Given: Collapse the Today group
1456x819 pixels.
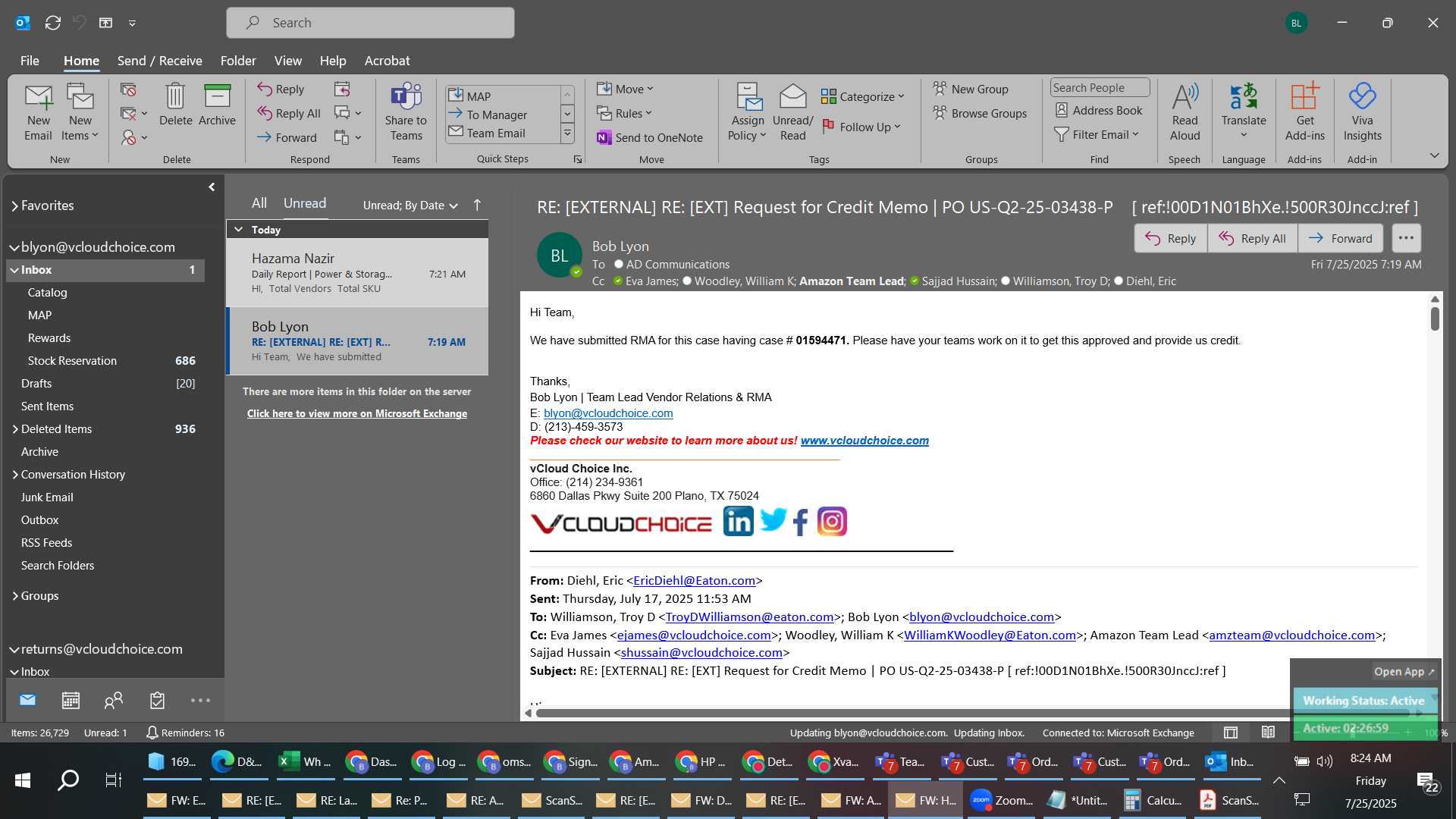Looking at the screenshot, I should pyautogui.click(x=238, y=229).
